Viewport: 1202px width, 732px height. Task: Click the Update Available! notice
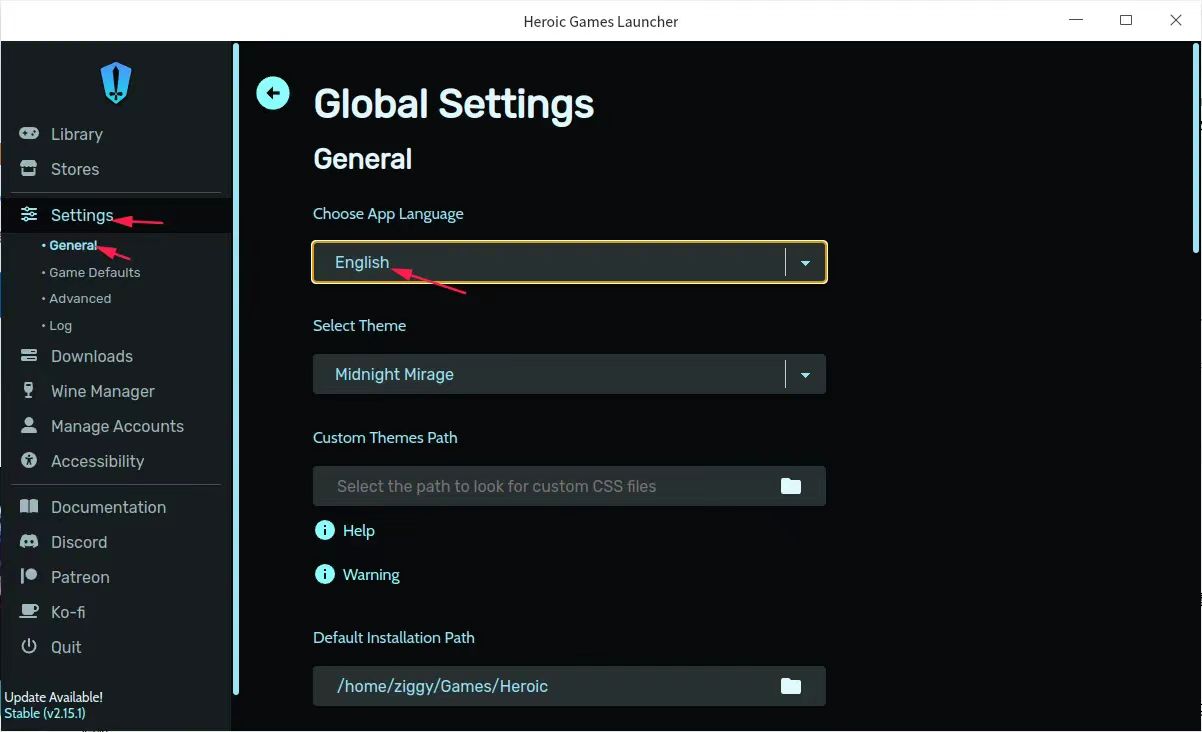coord(54,697)
